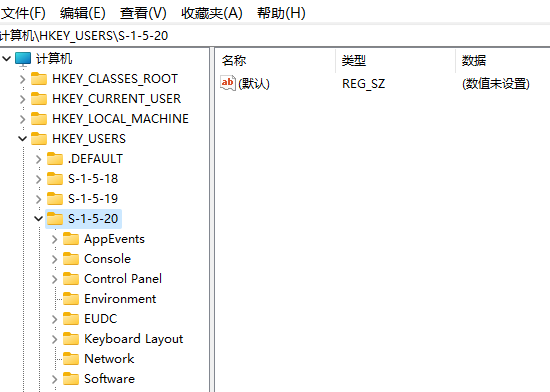Select HKEY_USERS label
This screenshot has width=550, height=392.
point(89,139)
